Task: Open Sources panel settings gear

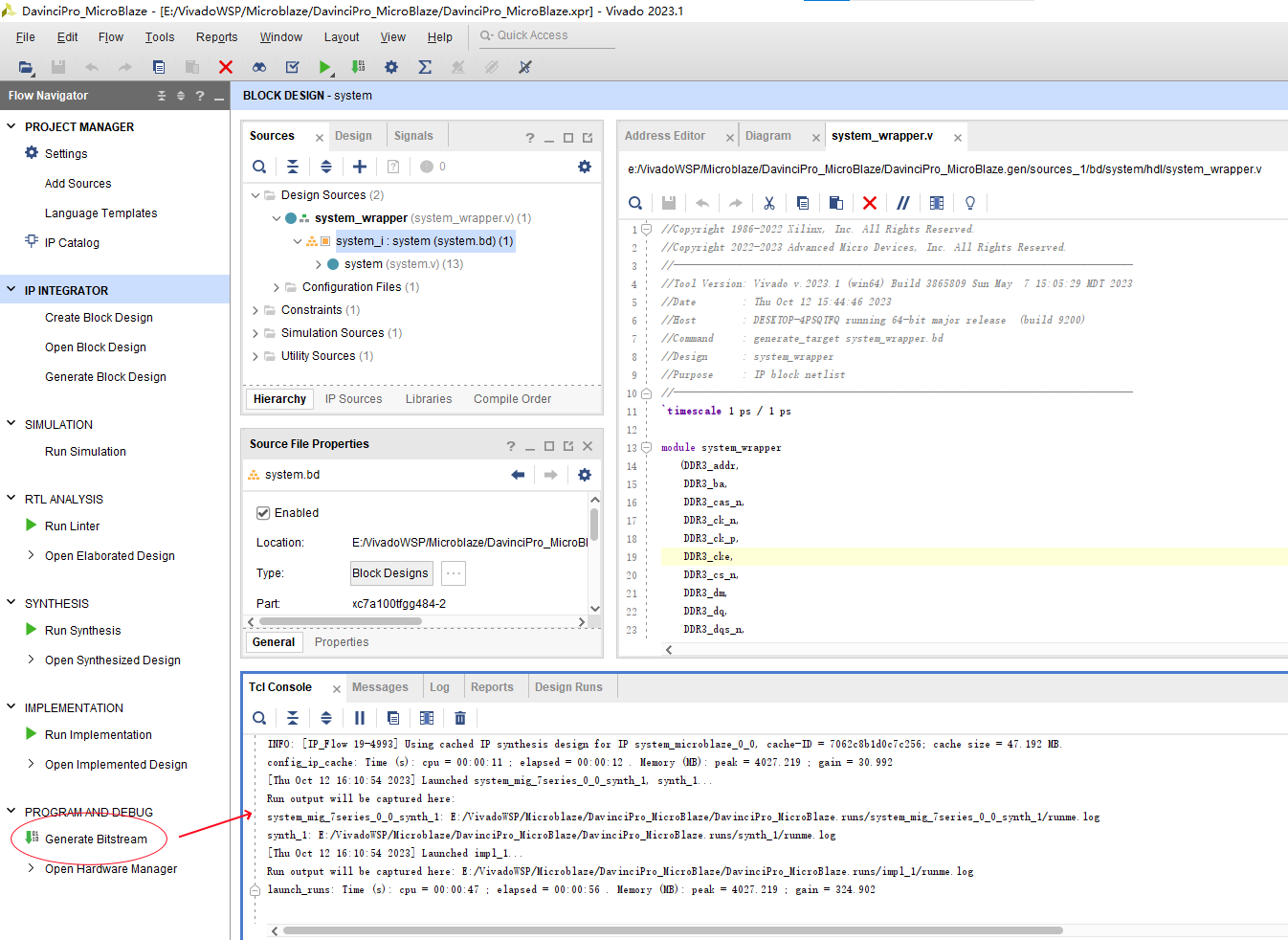Action: click(585, 167)
